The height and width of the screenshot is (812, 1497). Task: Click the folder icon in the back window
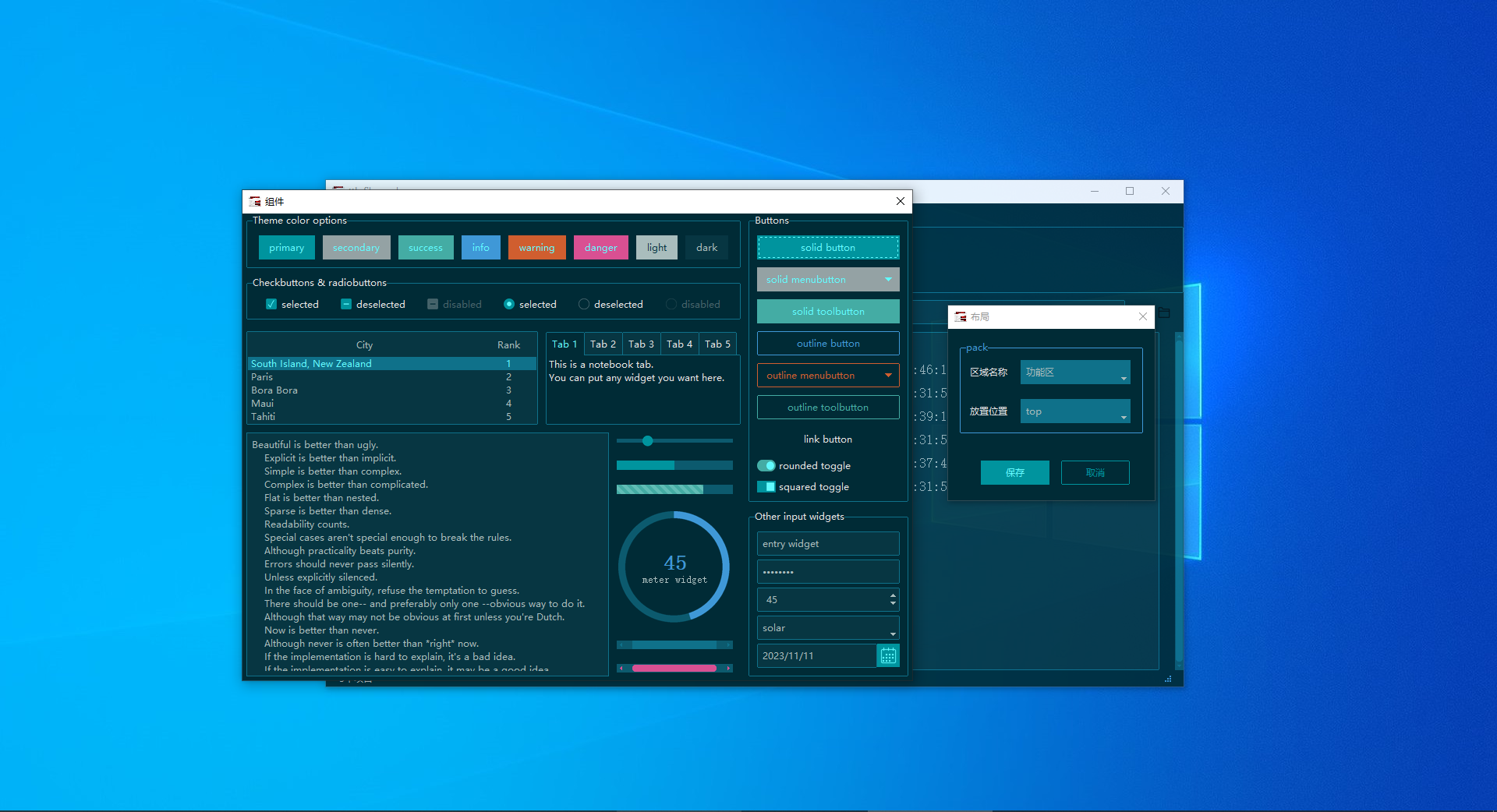pos(1164,312)
